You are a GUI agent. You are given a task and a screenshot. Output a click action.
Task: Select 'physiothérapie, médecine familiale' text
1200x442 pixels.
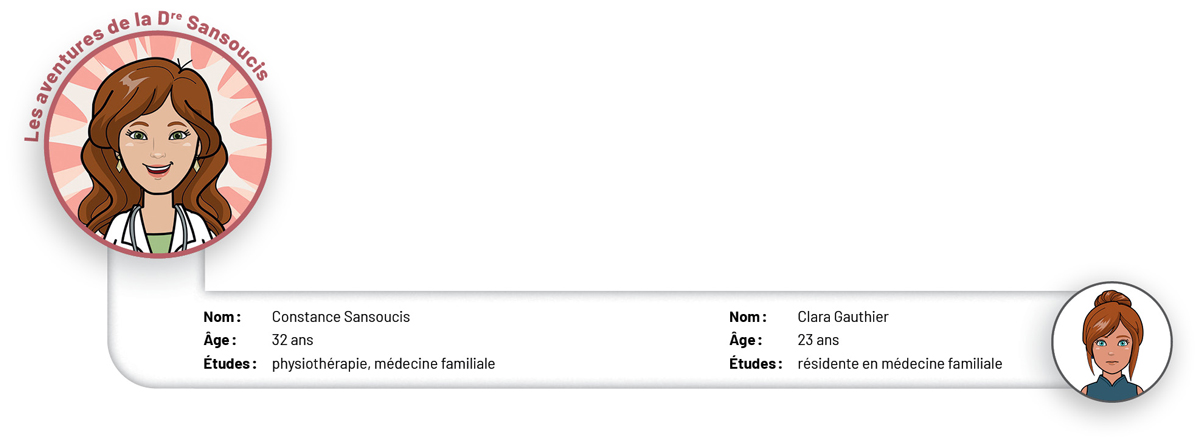click(x=384, y=364)
